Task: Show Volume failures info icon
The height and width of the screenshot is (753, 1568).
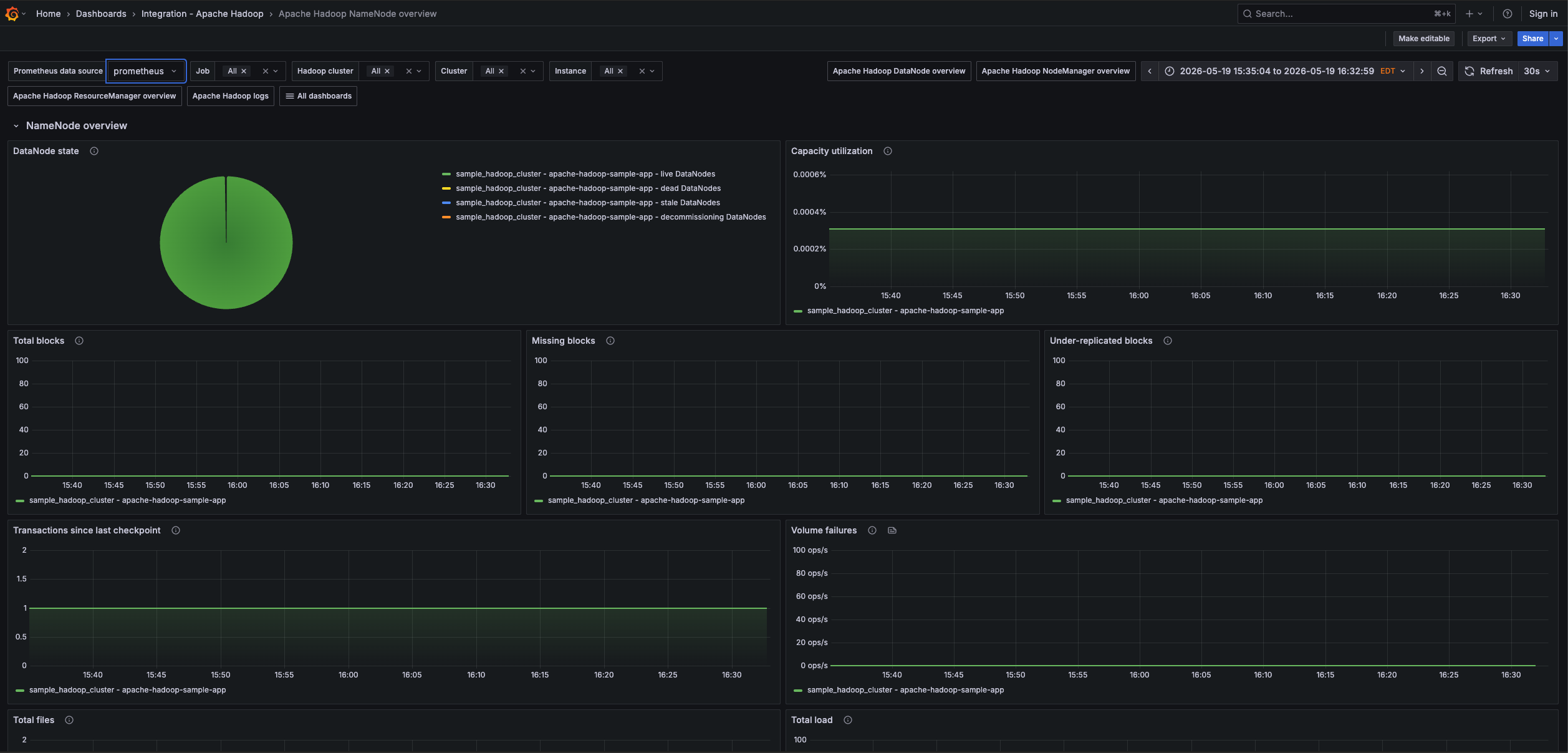Action: point(872,530)
